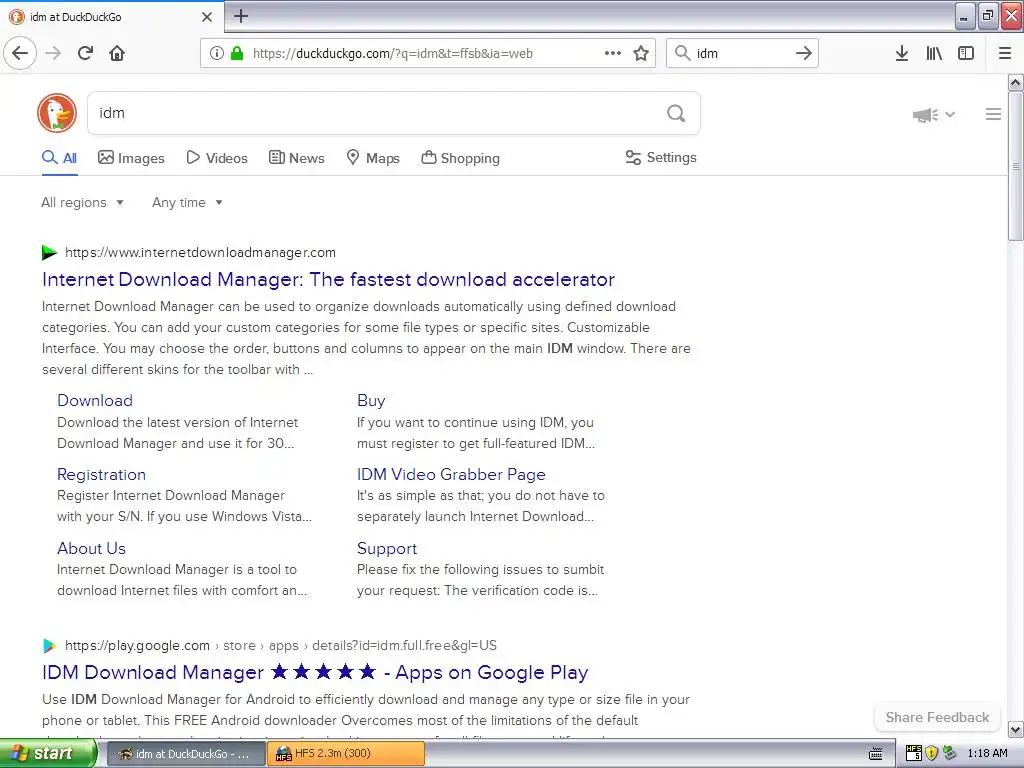Click the vertical scrollbar thumb
The height and width of the screenshot is (768, 1024).
[1015, 166]
